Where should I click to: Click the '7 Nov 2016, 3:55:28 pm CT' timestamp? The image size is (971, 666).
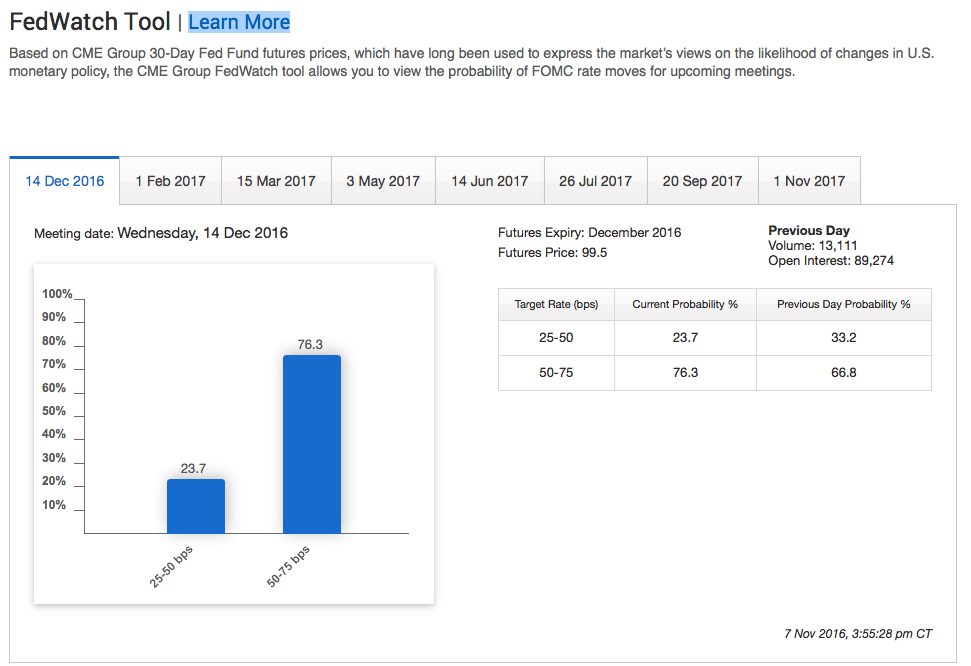coord(858,634)
